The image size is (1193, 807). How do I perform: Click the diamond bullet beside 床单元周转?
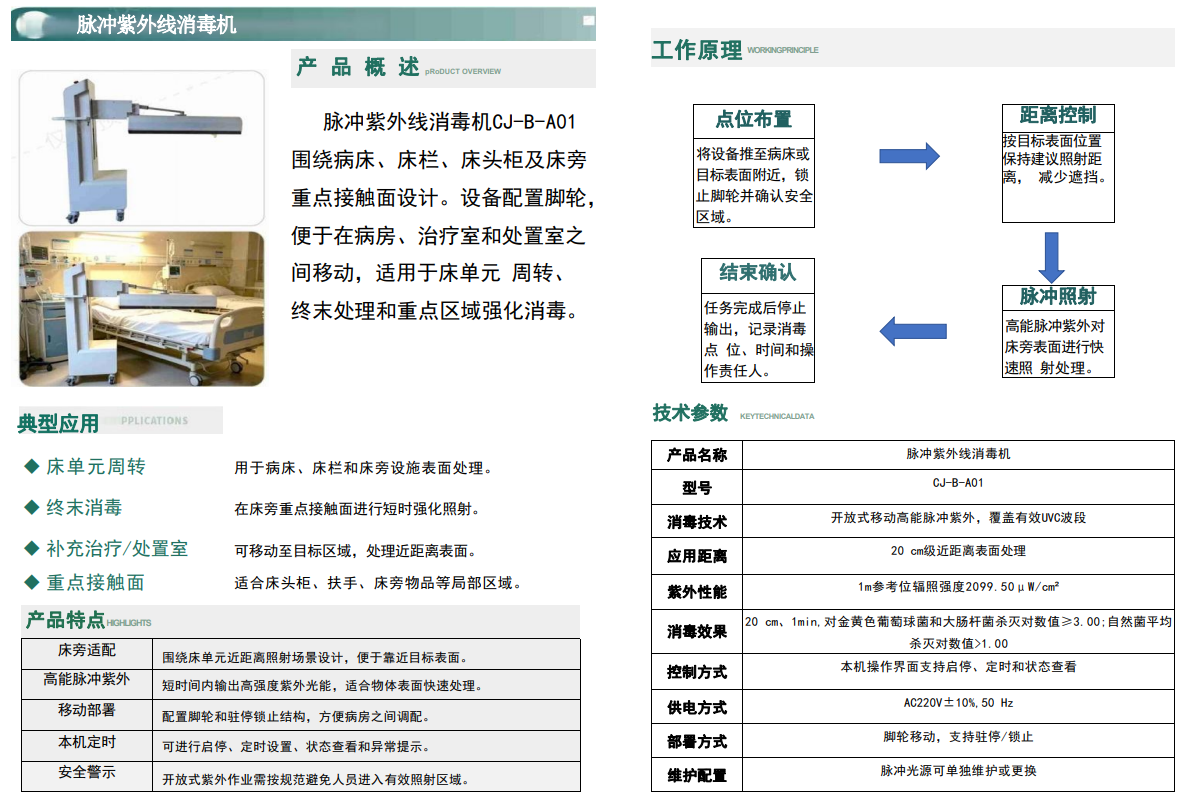32,466
